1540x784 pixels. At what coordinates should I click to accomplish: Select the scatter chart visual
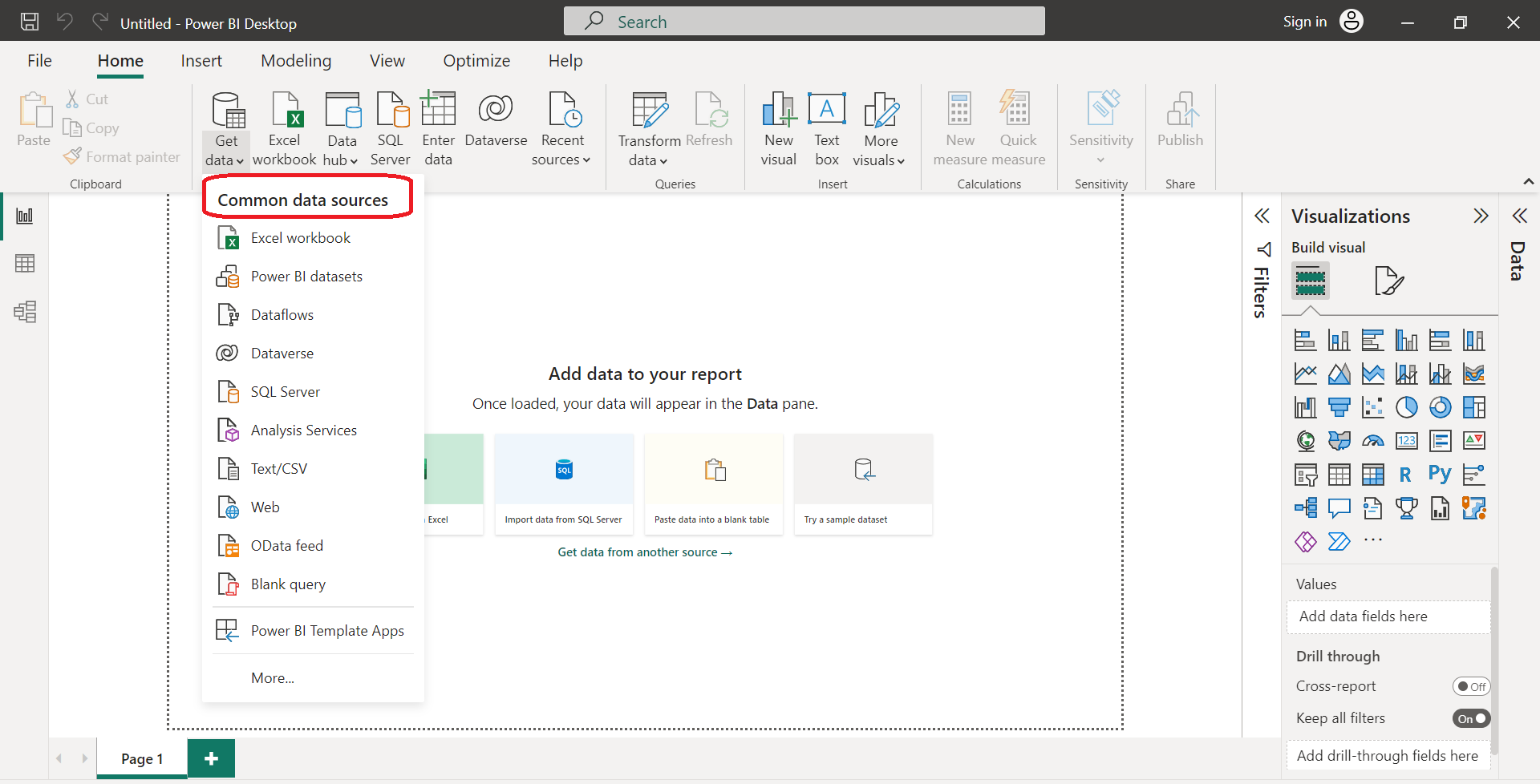[1372, 407]
